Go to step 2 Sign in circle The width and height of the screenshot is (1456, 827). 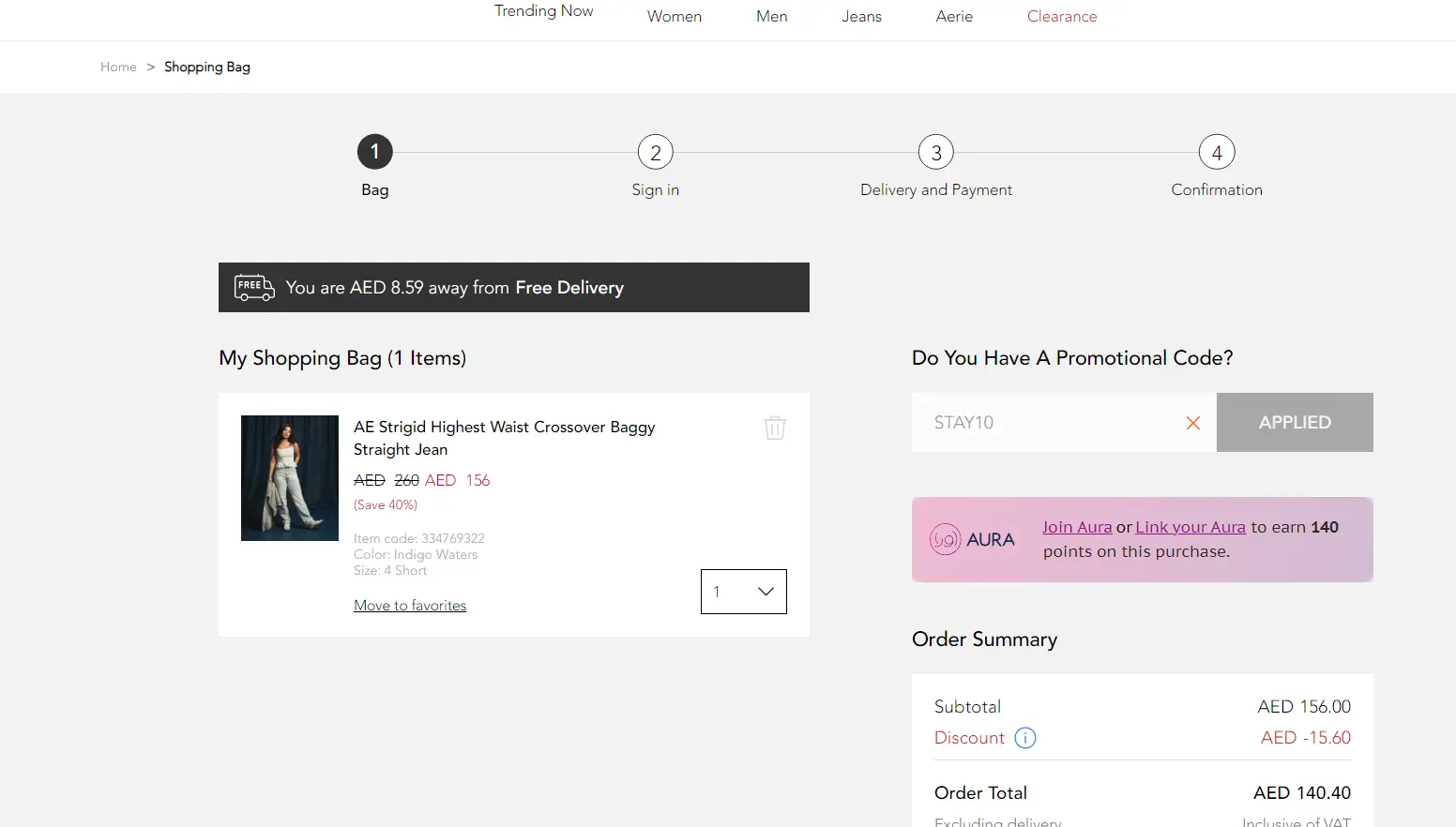[655, 152]
